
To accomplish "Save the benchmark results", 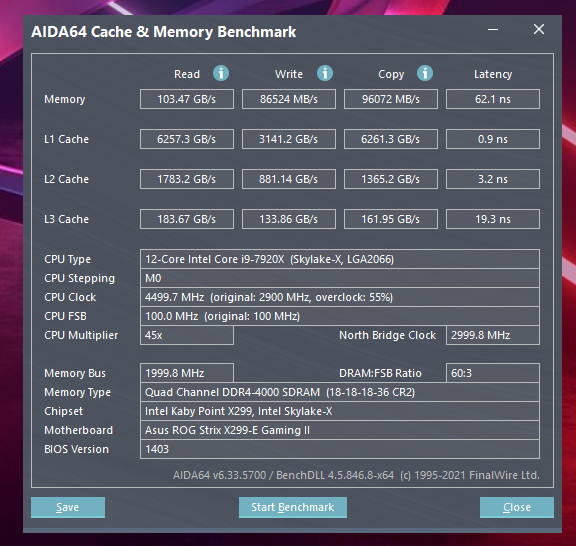I will pos(68,507).
